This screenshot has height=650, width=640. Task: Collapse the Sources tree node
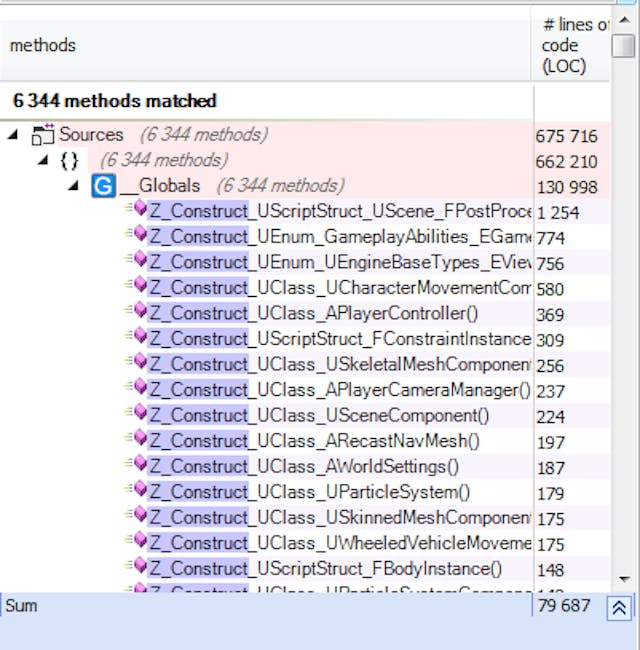click(12, 135)
